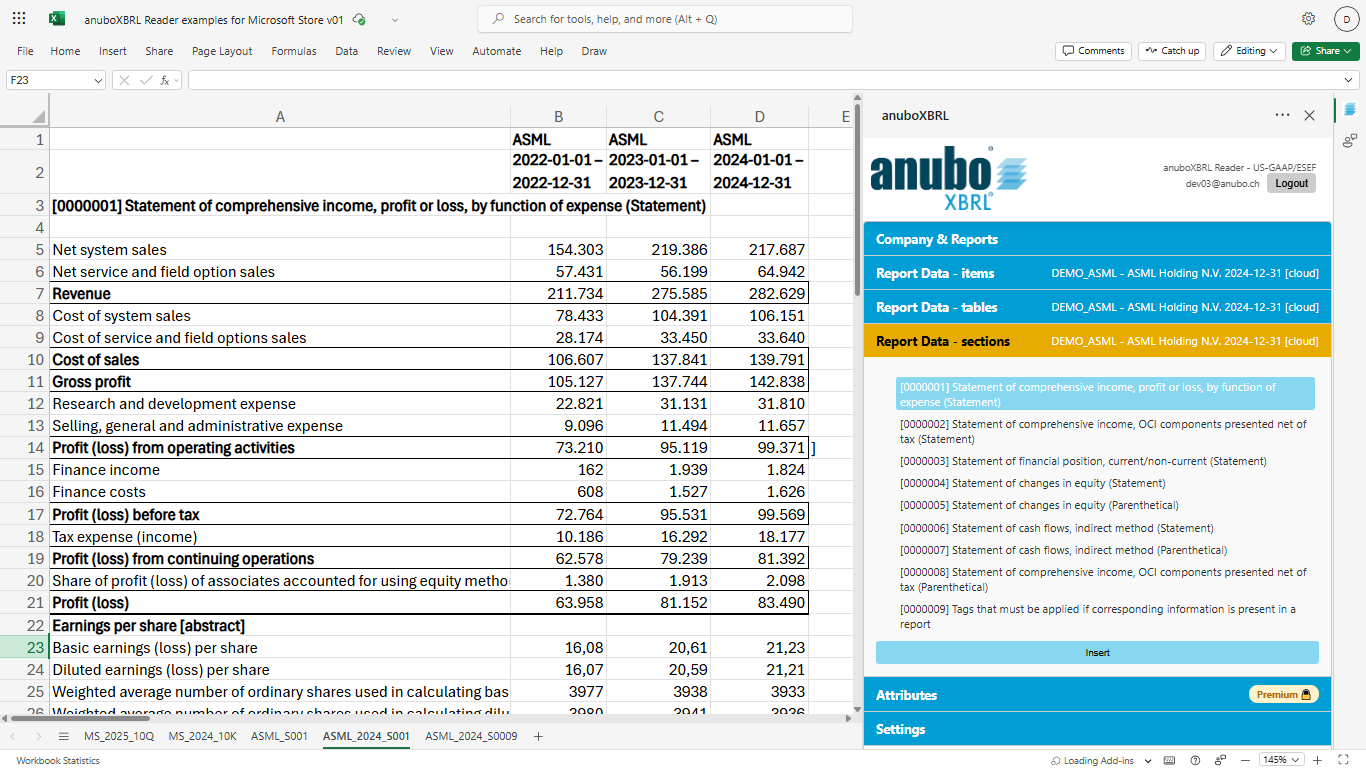This screenshot has width=1366, height=768.
Task: Open the 145% zoom level dropdown
Action: (1281, 760)
